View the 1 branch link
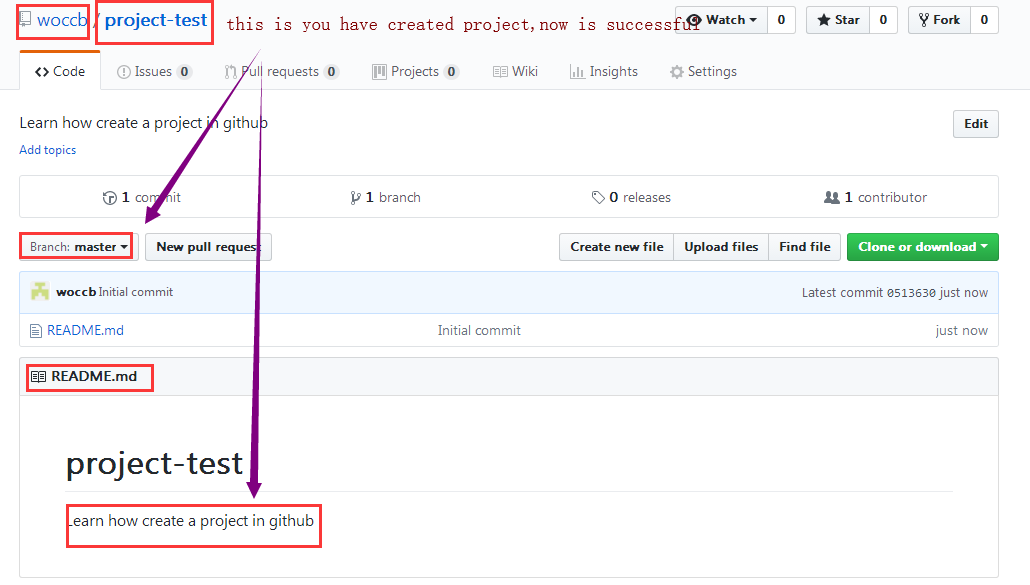Viewport: 1030px width, 585px height. click(x=386, y=198)
